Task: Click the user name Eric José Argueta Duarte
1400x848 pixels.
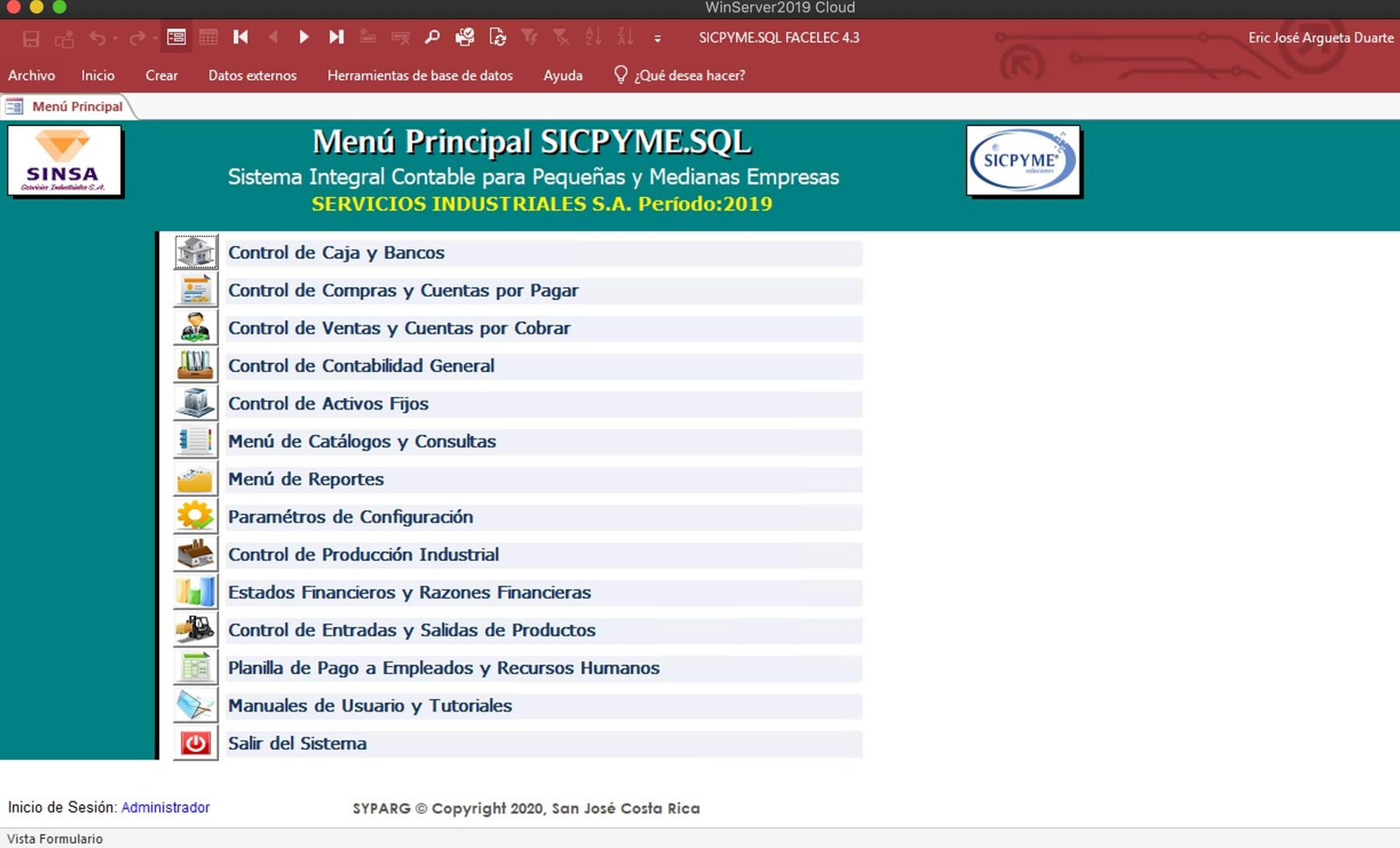Action: coord(1320,38)
